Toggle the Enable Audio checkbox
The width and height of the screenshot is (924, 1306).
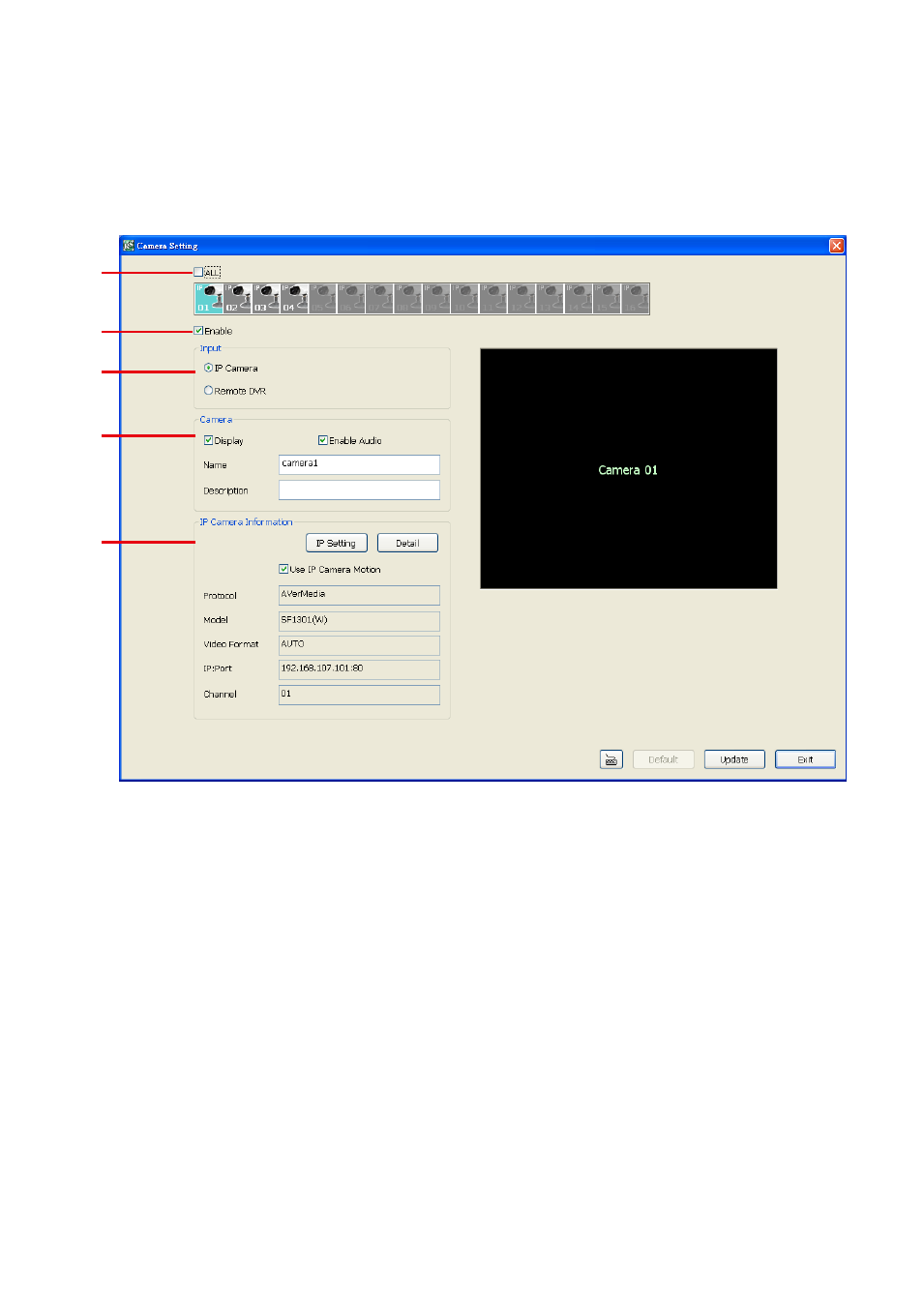[x=323, y=440]
